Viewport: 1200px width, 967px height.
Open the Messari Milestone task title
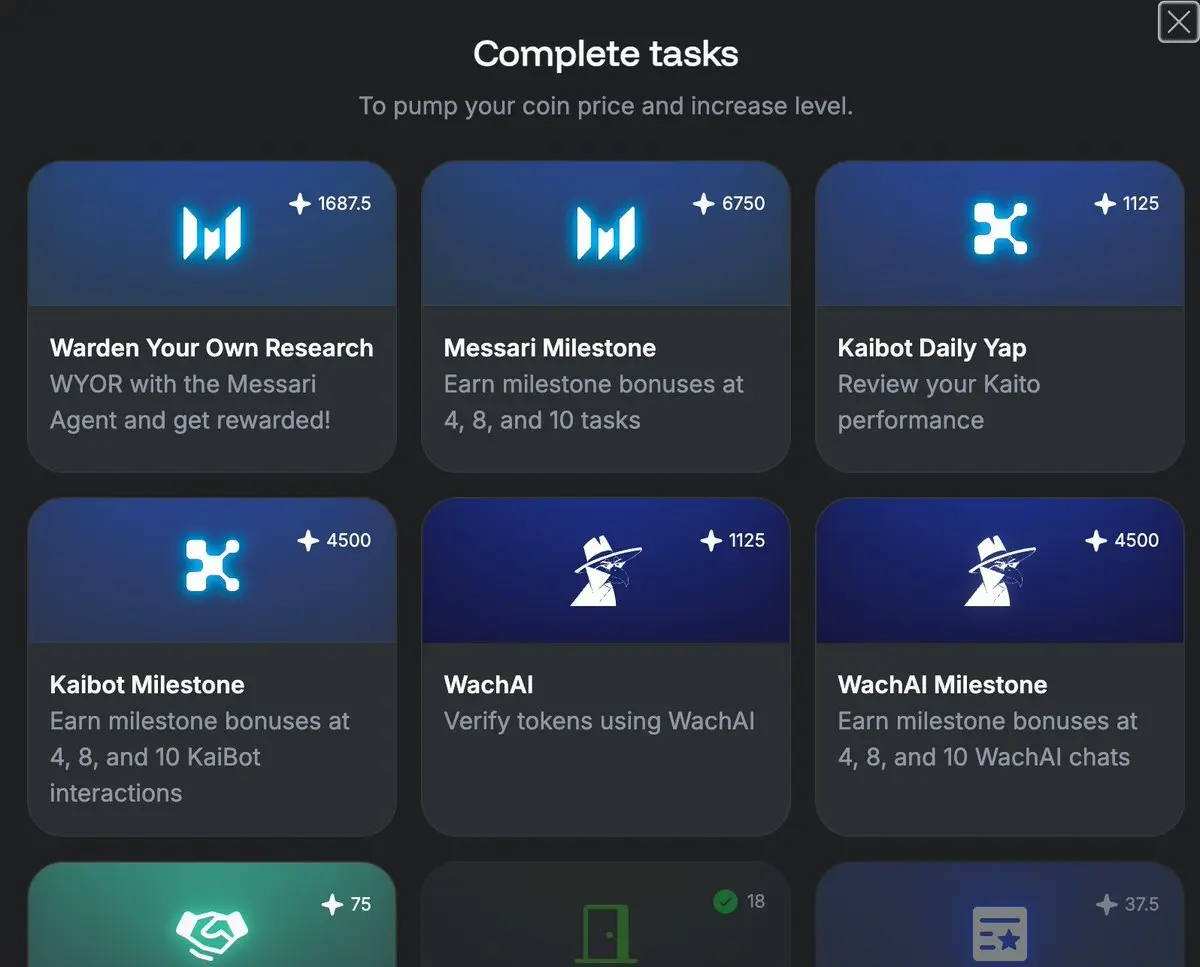click(550, 348)
